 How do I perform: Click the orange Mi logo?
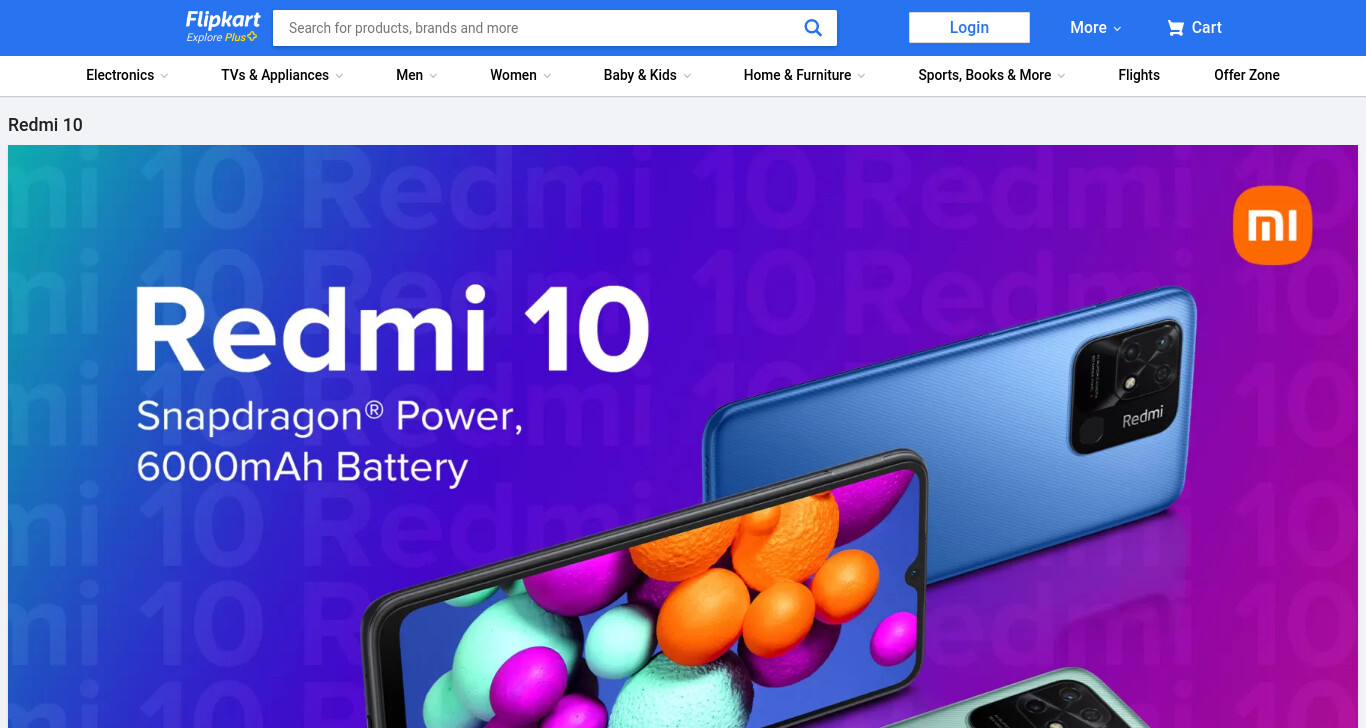1272,225
